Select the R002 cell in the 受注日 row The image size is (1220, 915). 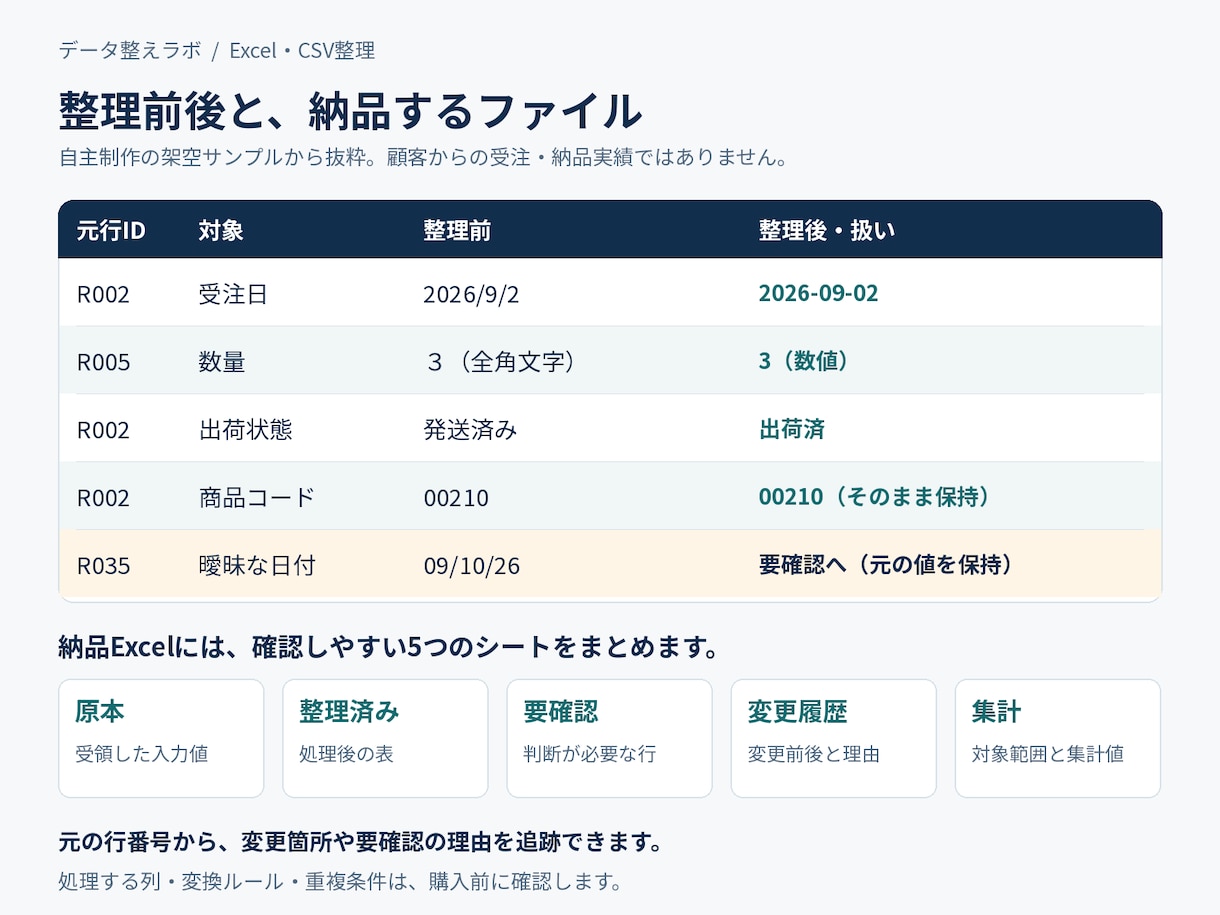coord(103,294)
